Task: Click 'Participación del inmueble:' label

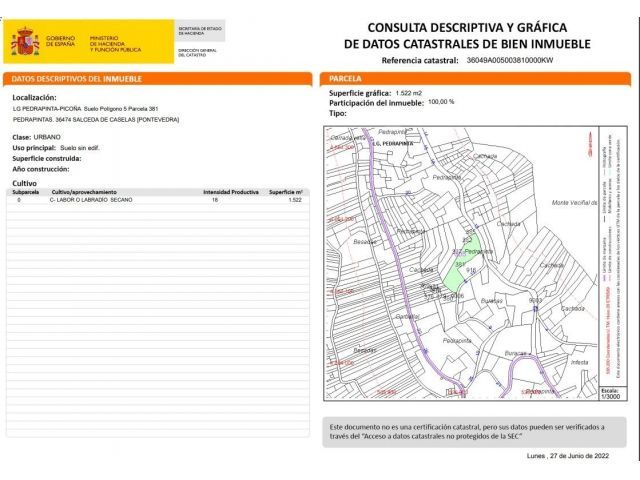Action: tap(376, 103)
